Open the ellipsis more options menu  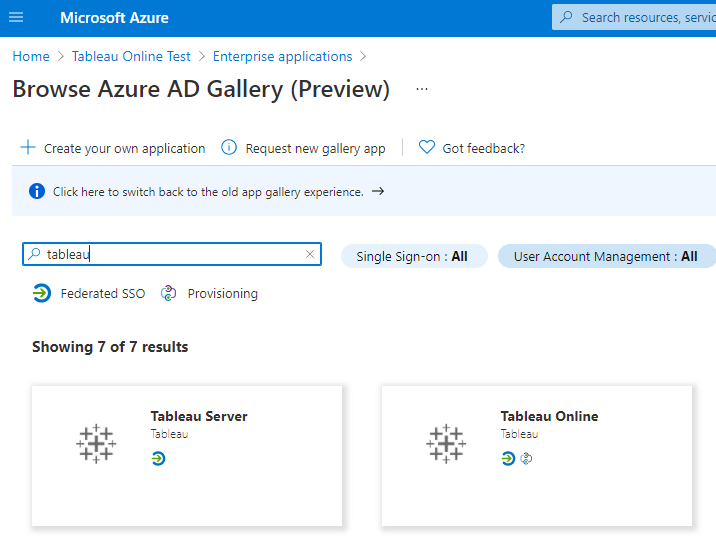422,89
